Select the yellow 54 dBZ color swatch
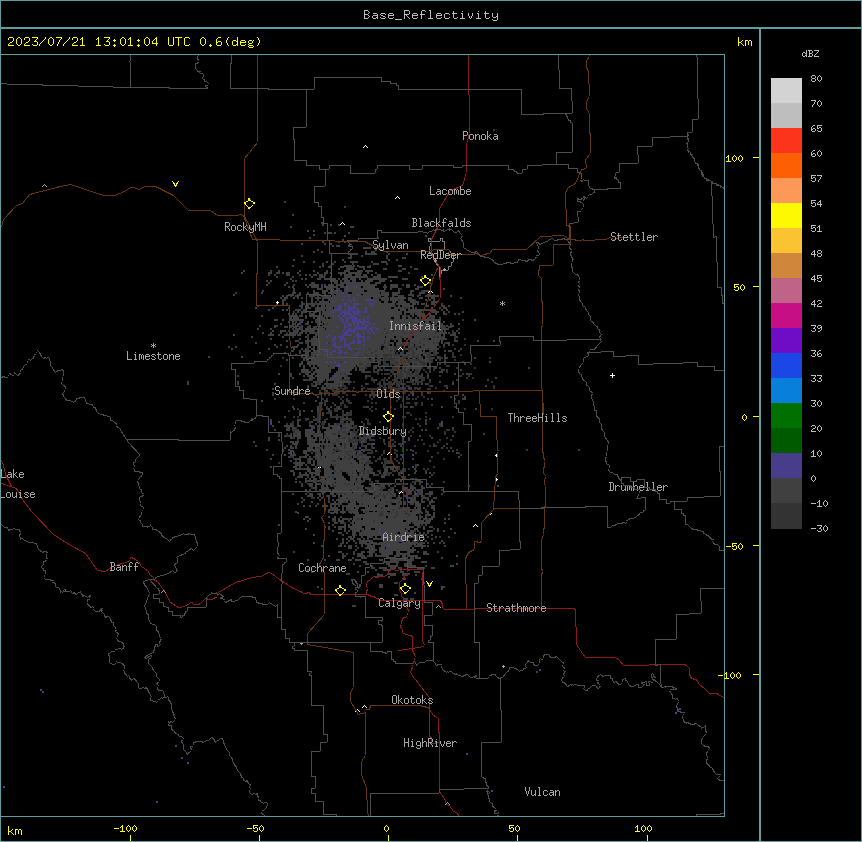Image resolution: width=862 pixels, height=842 pixels. (786, 215)
